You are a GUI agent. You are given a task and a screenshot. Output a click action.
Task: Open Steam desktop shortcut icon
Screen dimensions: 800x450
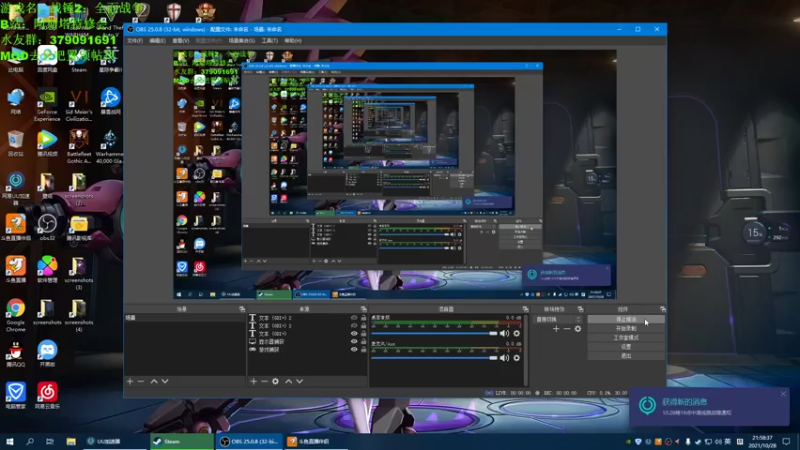[x=79, y=62]
